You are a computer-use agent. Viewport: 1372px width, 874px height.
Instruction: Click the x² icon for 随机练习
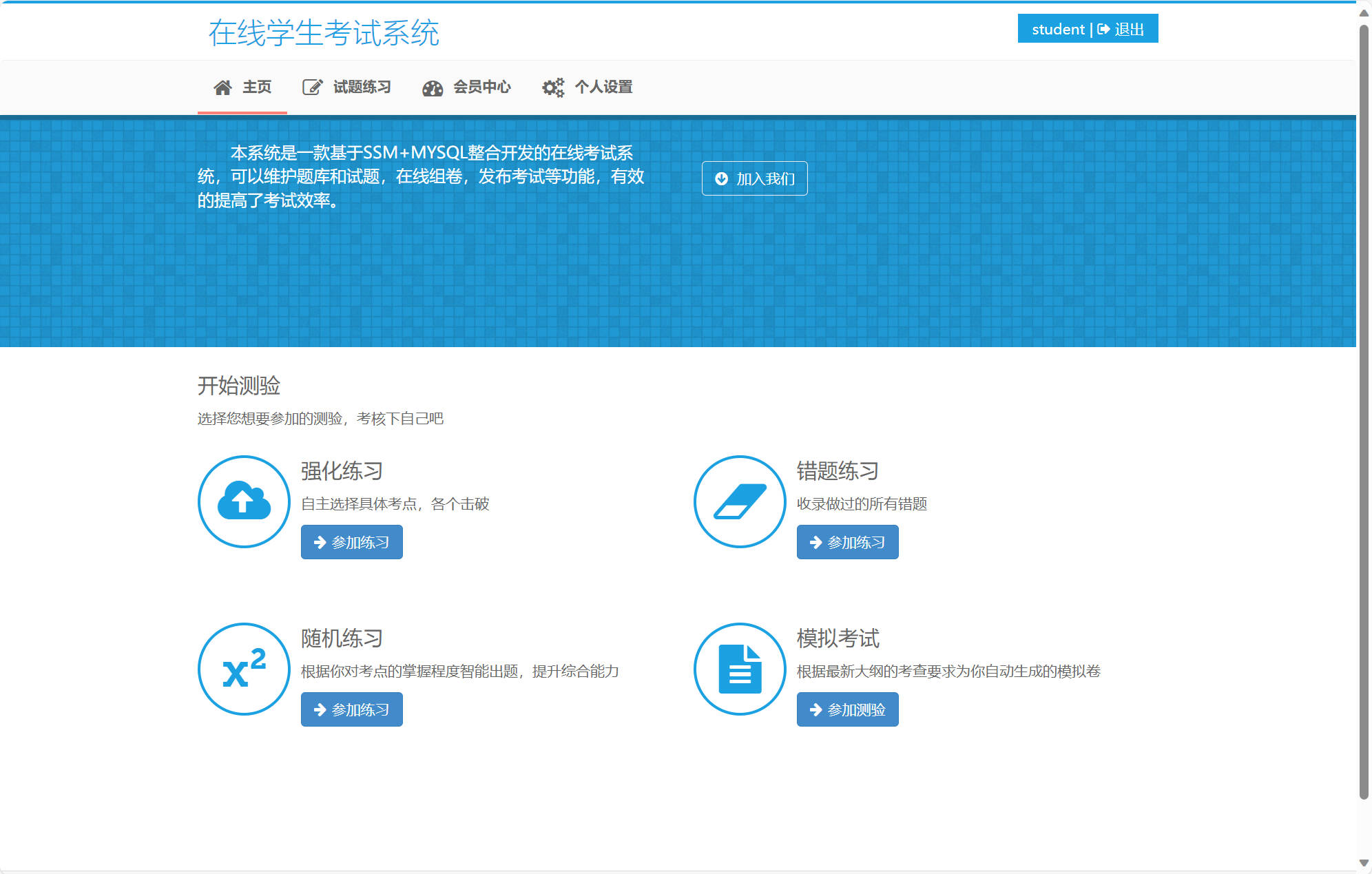pos(243,669)
